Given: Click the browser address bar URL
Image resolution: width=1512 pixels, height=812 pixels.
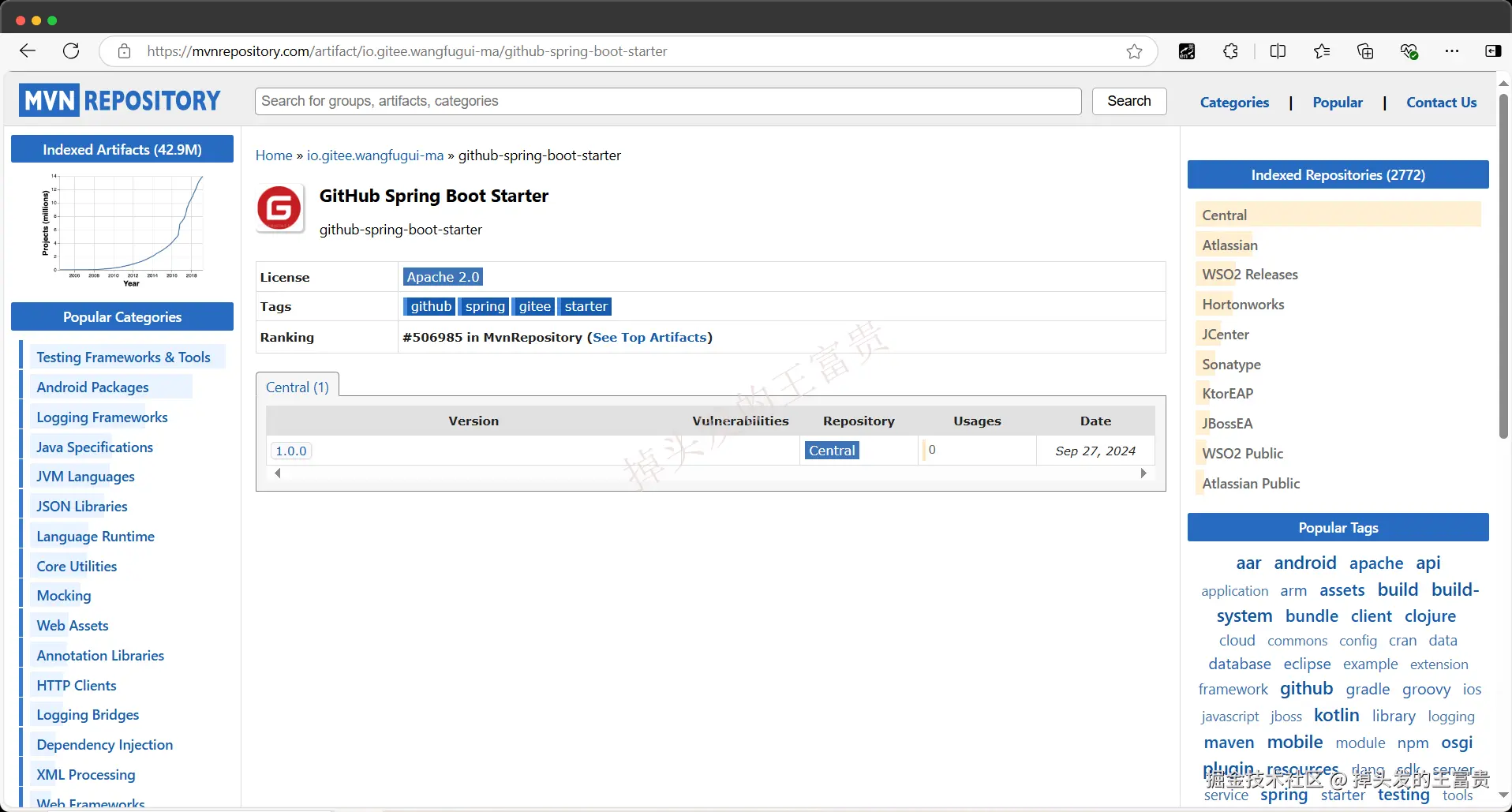Looking at the screenshot, I should (x=407, y=51).
